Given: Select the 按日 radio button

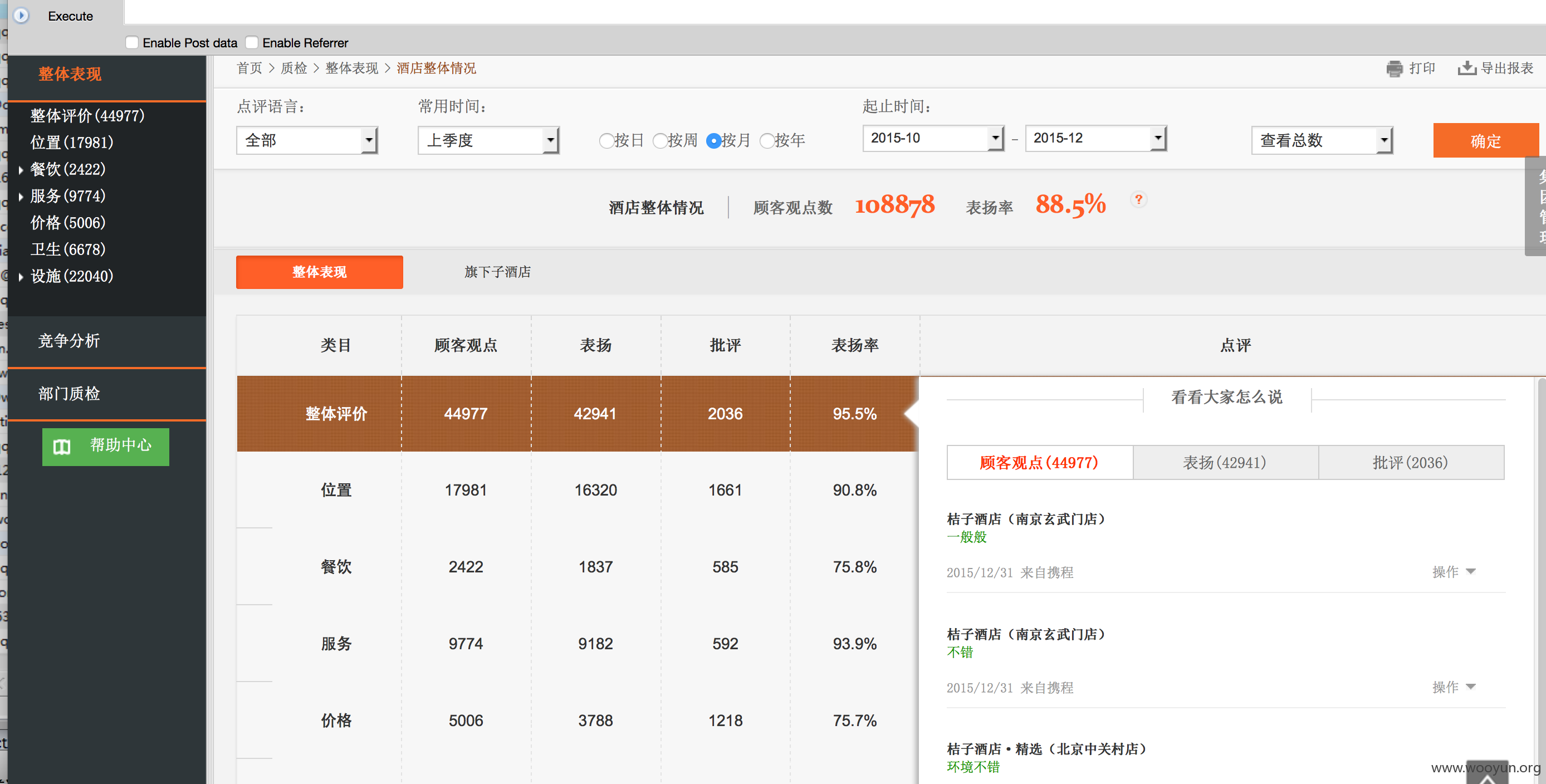Looking at the screenshot, I should (606, 141).
